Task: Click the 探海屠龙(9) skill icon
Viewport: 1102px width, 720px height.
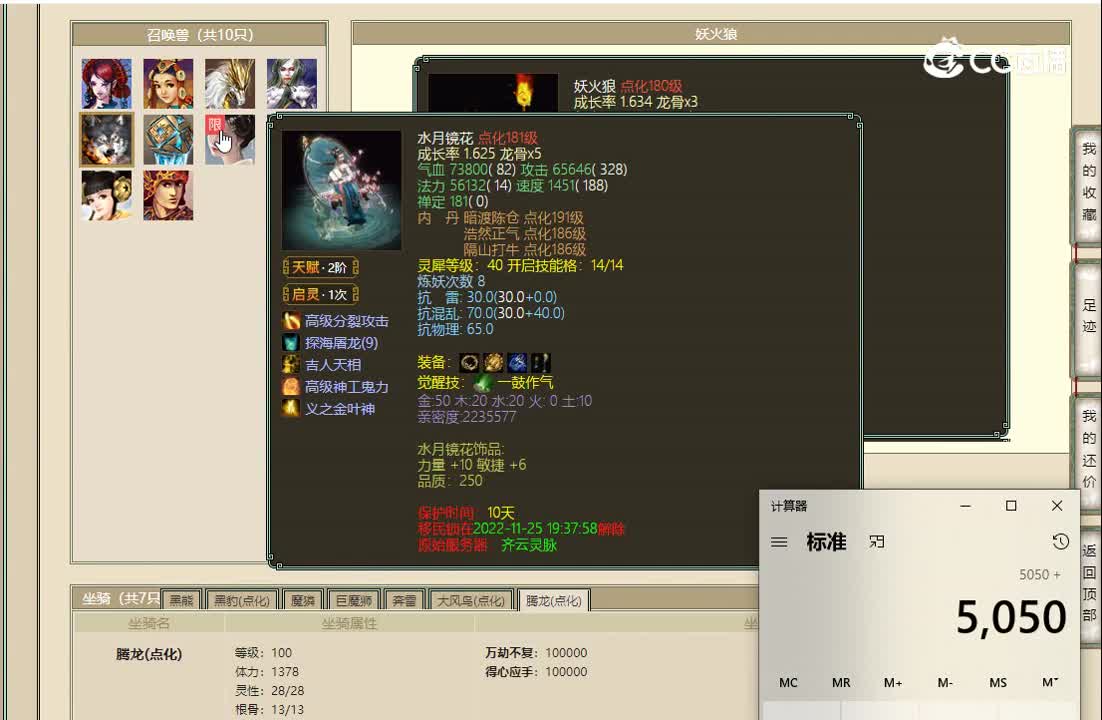Action: 291,342
